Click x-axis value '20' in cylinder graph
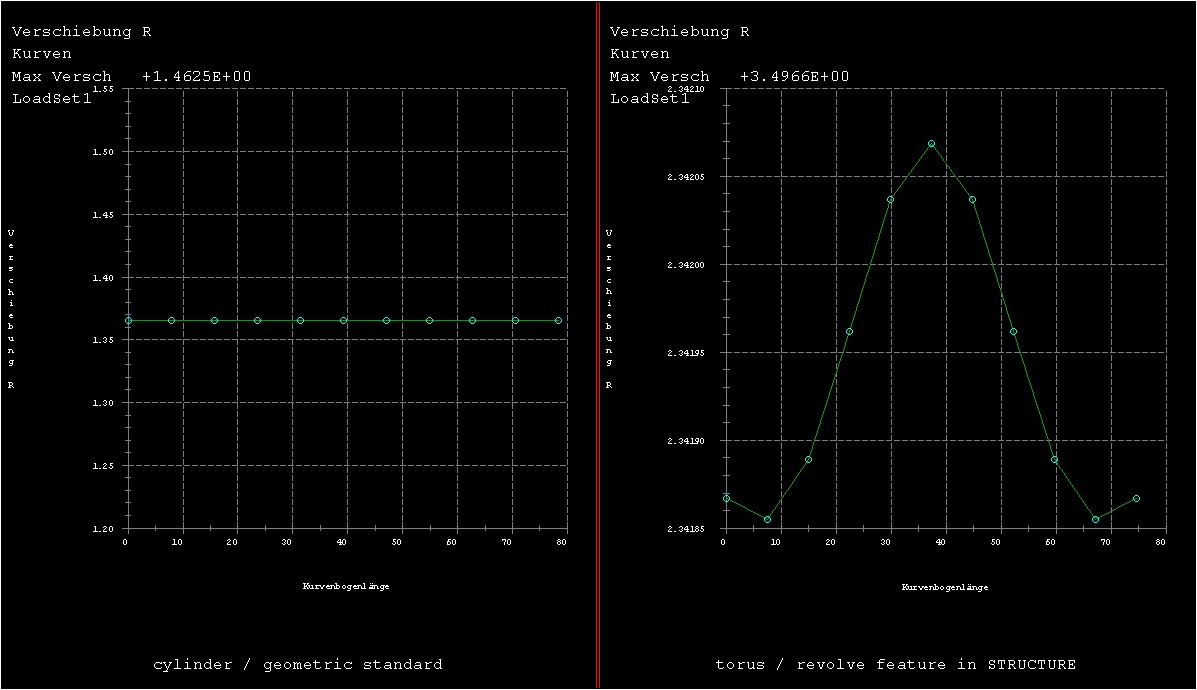 (x=232, y=542)
